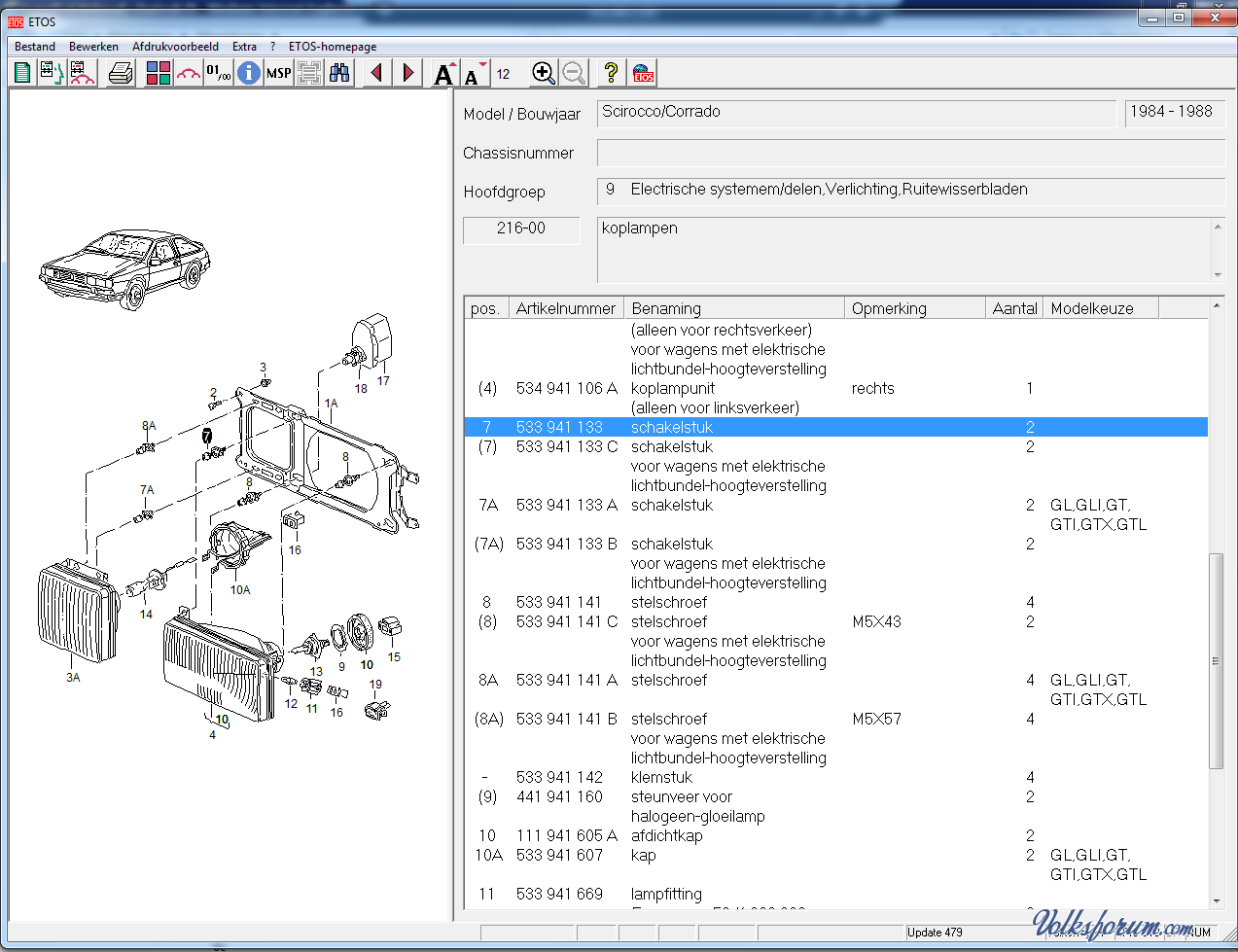Click the green document icon in toolbar
The image size is (1238, 952).
coord(22,73)
